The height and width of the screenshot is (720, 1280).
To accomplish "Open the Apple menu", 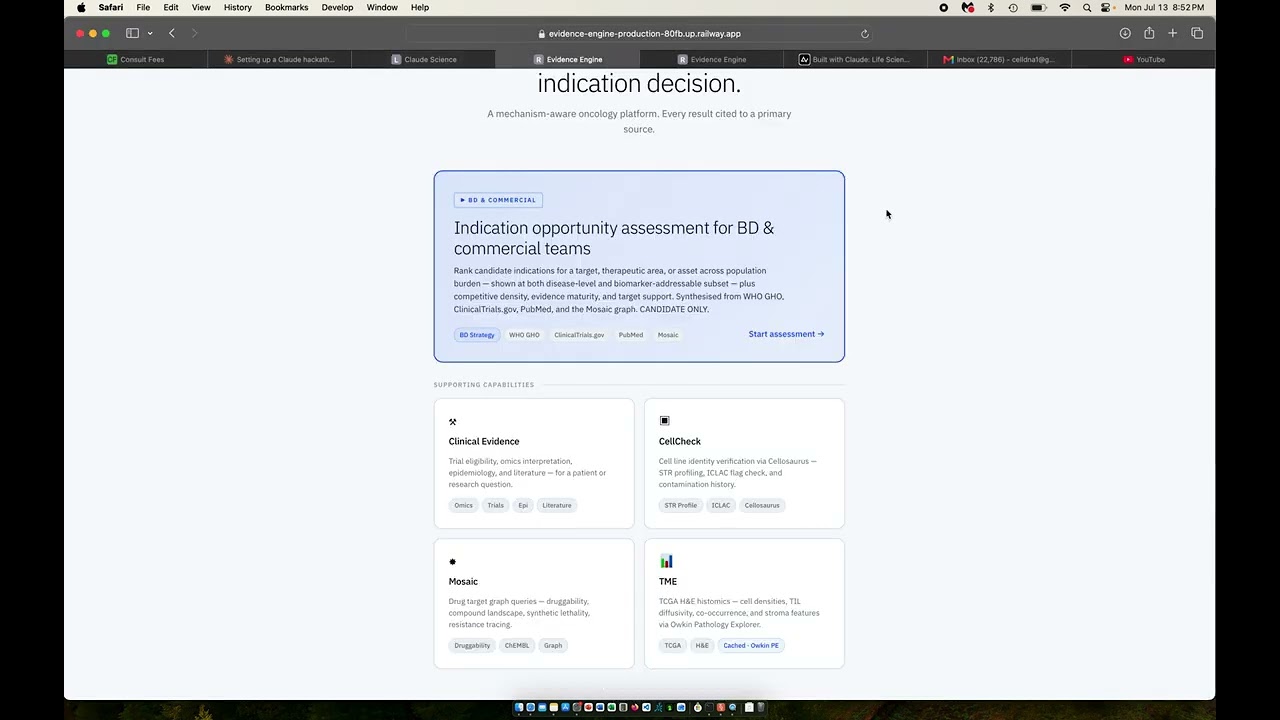I will click(x=81, y=8).
